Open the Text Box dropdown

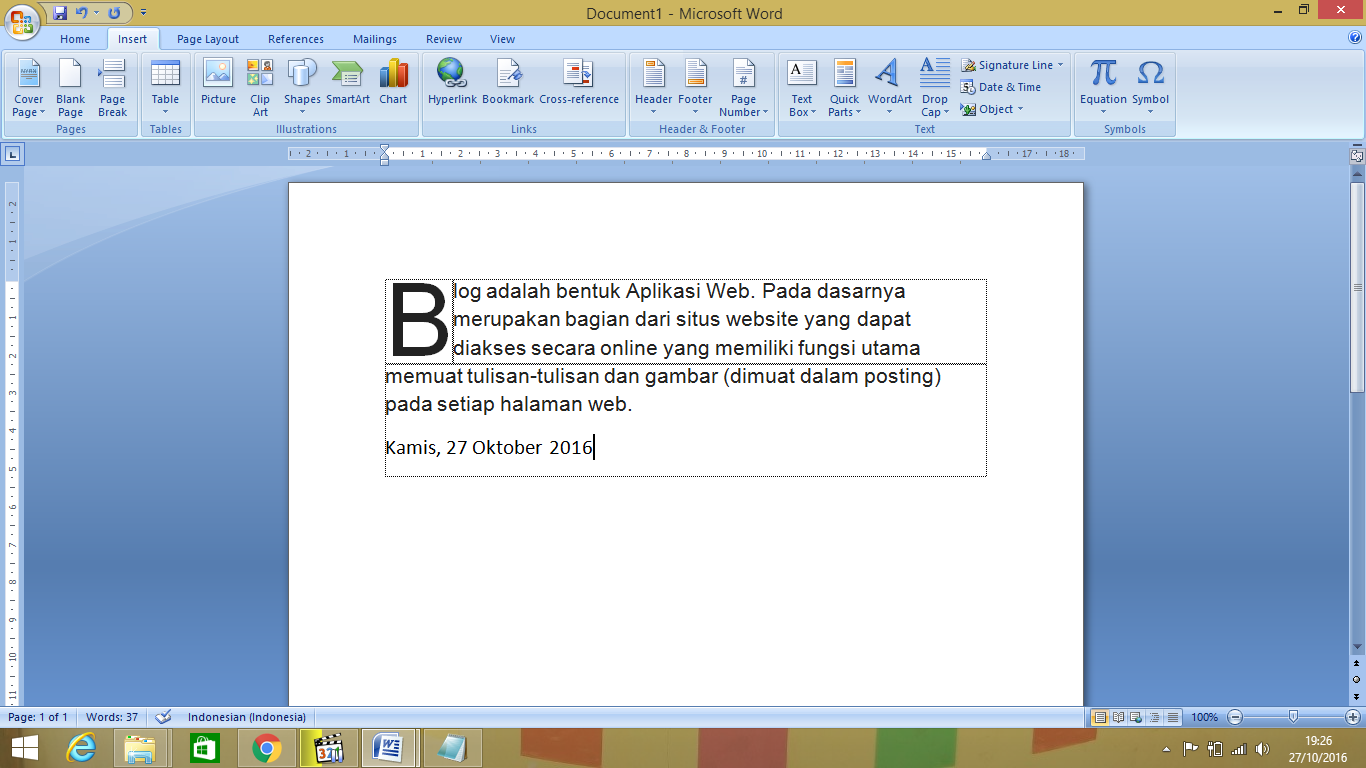pos(802,88)
